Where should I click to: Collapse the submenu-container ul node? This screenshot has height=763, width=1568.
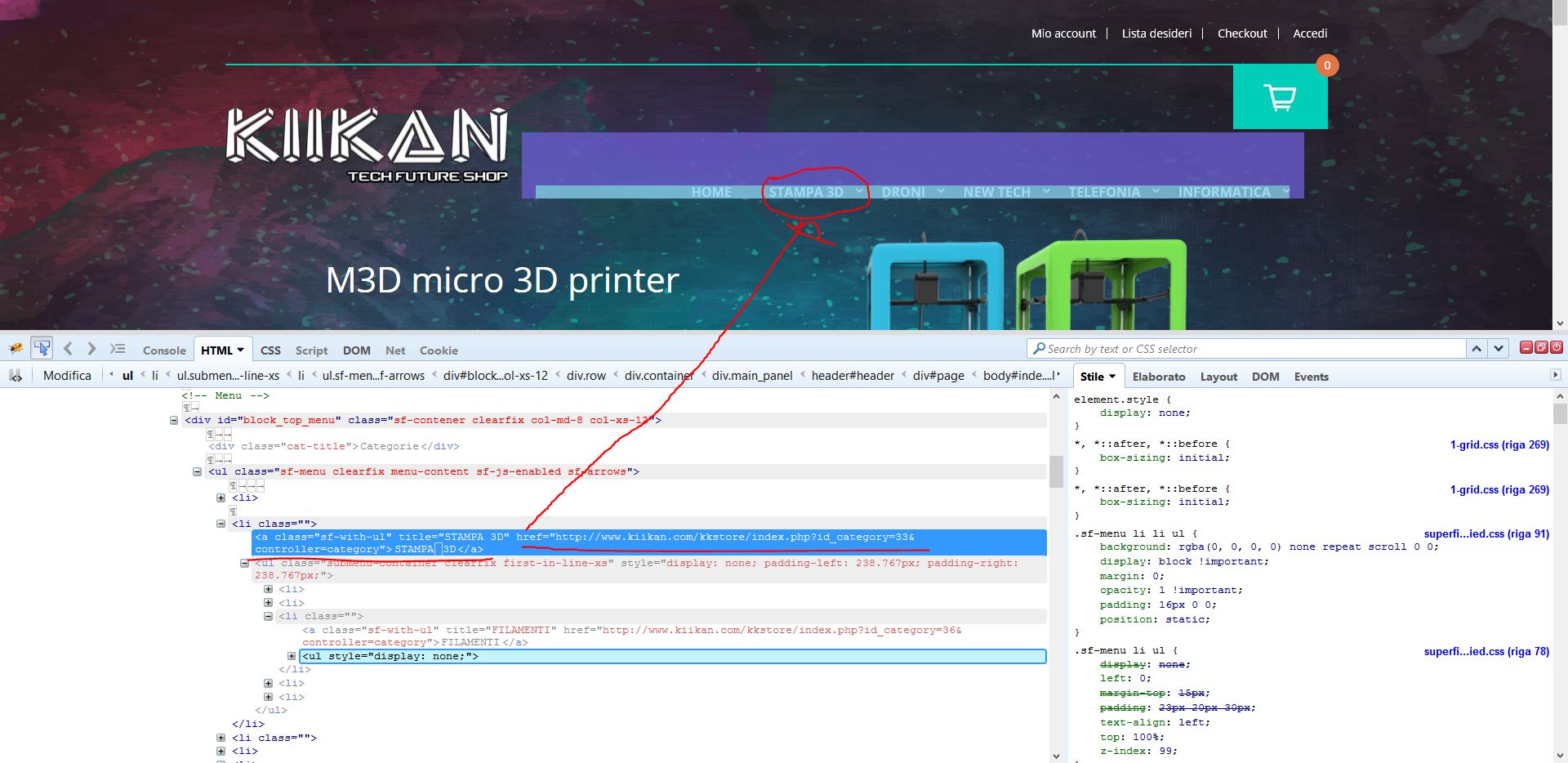pyautogui.click(x=244, y=564)
